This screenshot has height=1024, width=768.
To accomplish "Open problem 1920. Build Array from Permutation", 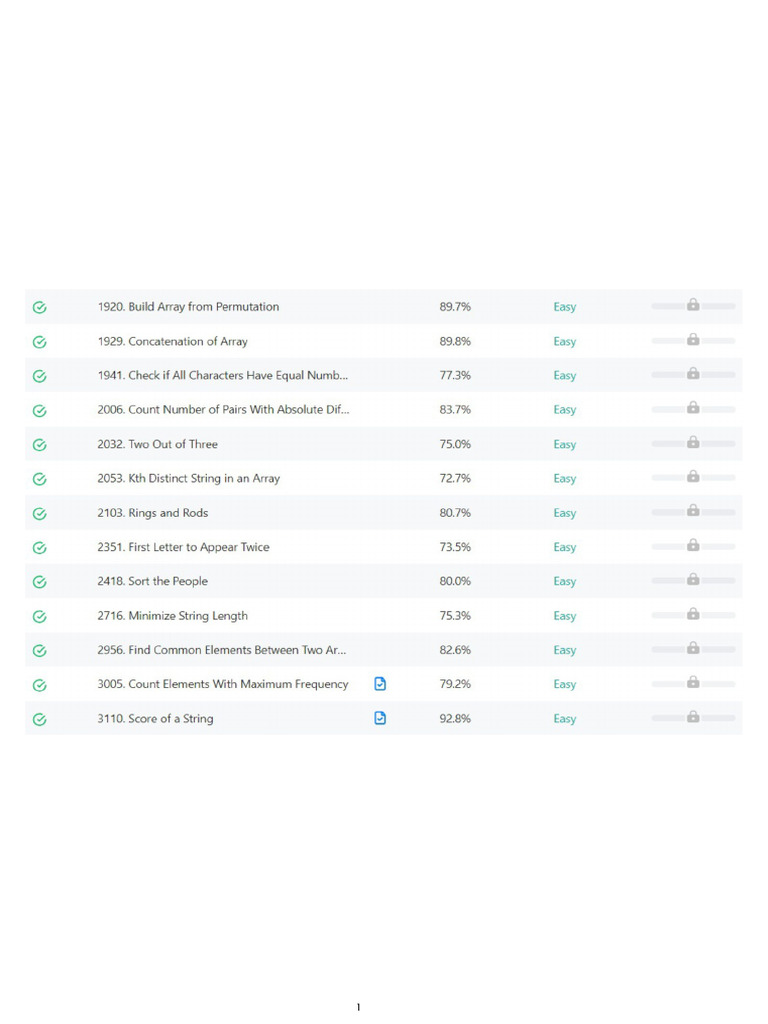I will pyautogui.click(x=188, y=307).
